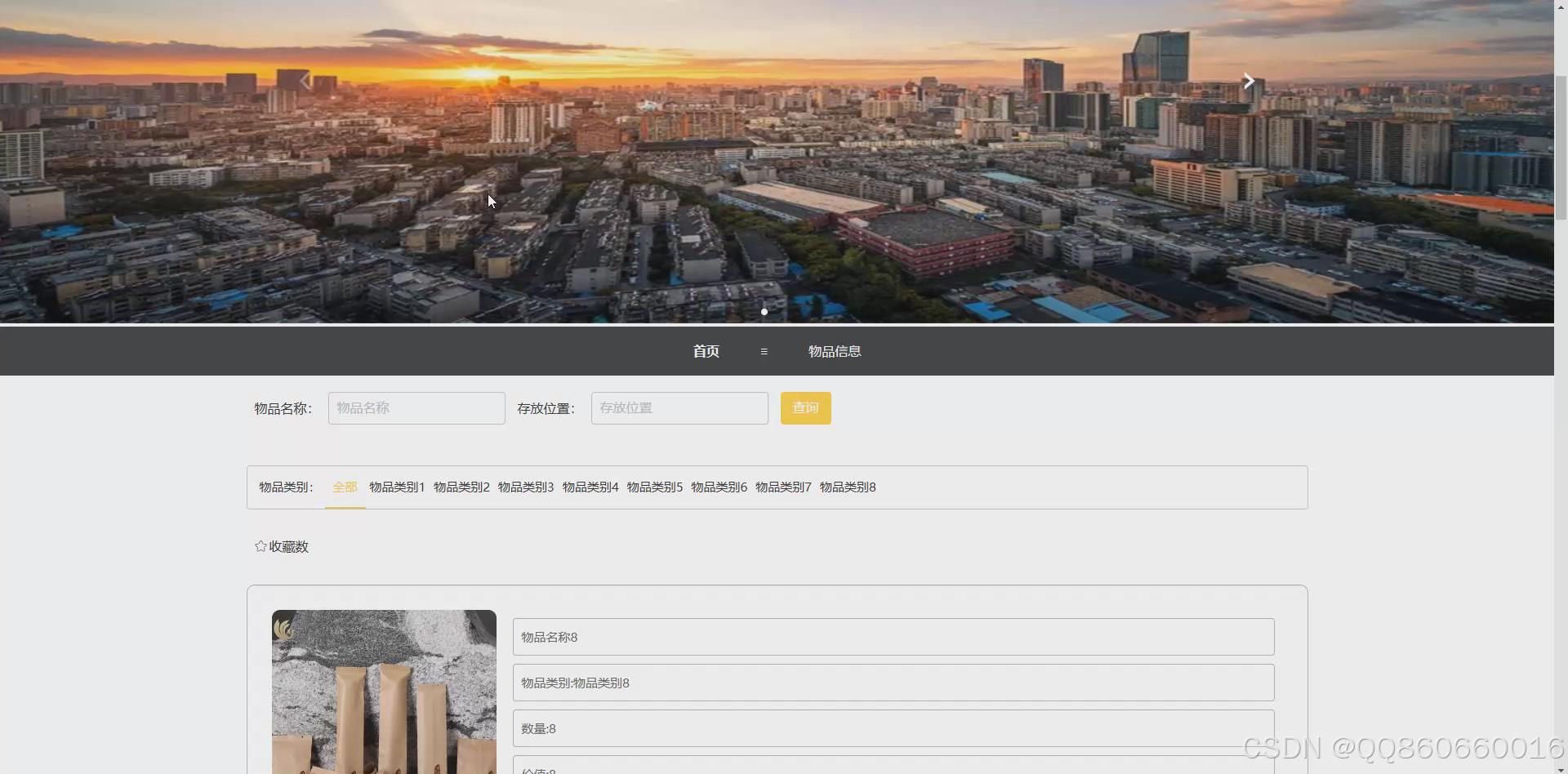The width and height of the screenshot is (1568, 774).
Task: Advance to the next carousel banner slide
Action: coord(1249,81)
